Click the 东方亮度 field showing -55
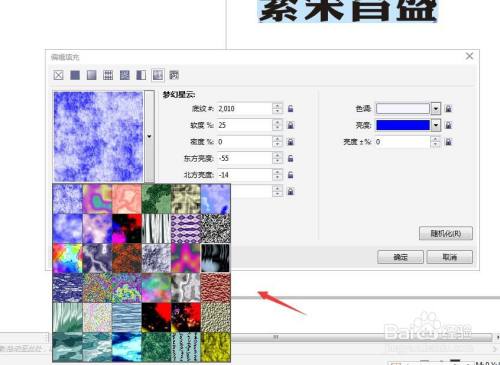 point(245,158)
